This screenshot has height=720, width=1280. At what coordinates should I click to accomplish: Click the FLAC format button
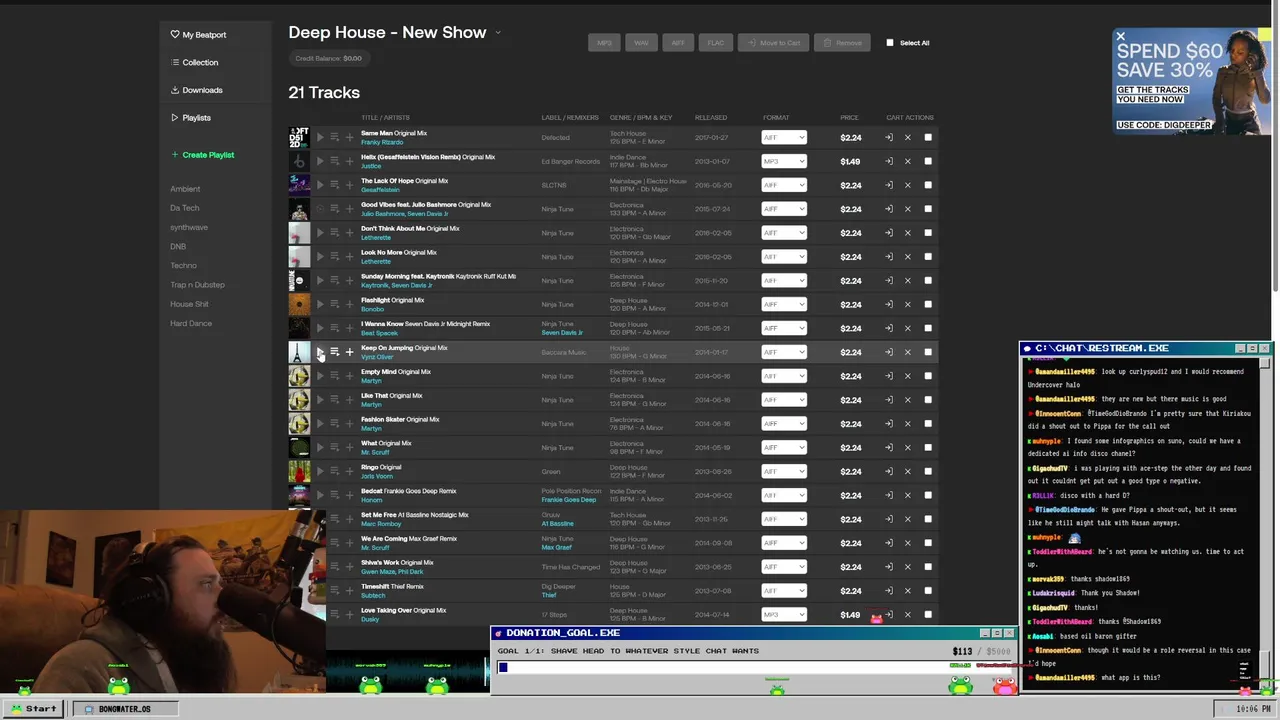coord(716,43)
